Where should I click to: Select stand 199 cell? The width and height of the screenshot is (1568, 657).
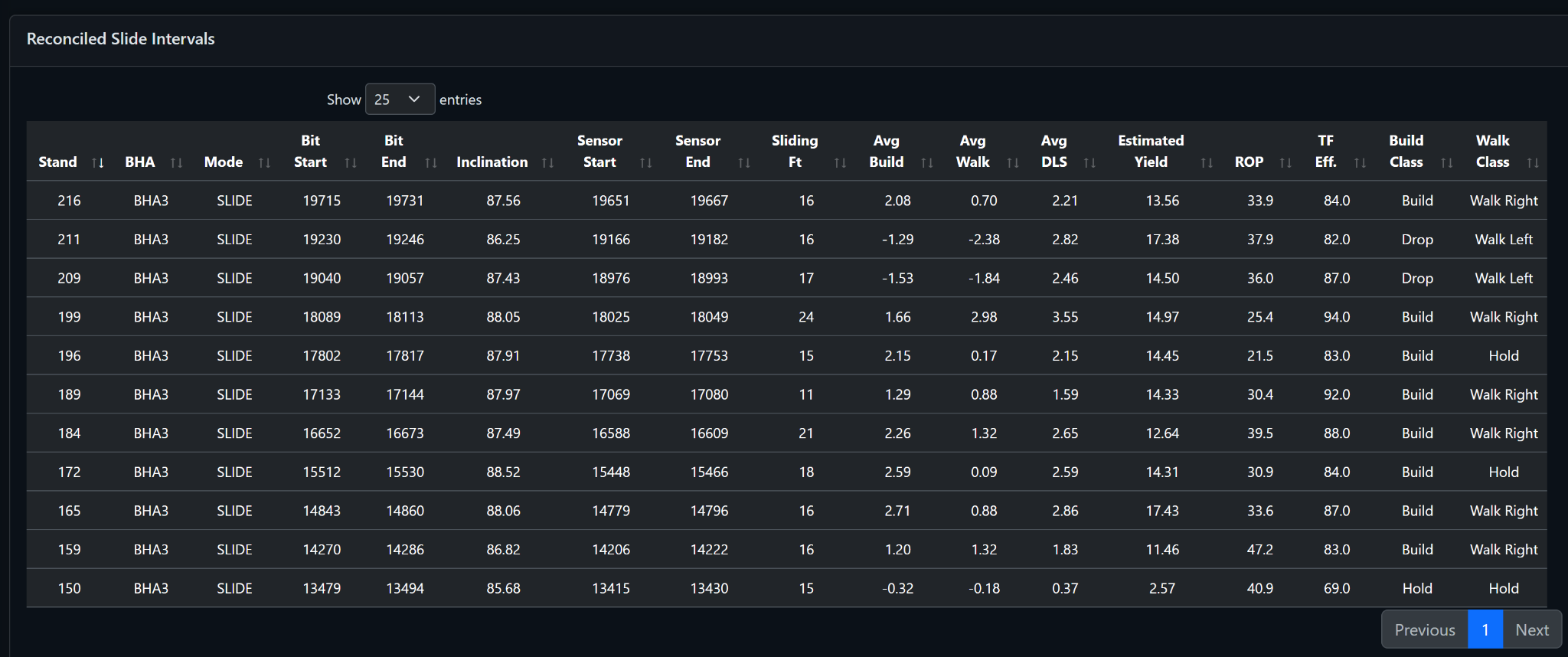pyautogui.click(x=70, y=317)
